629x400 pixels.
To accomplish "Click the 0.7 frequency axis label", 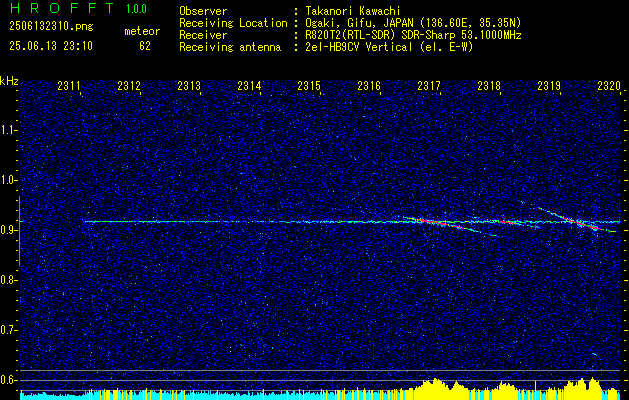I will click(x=8, y=330).
